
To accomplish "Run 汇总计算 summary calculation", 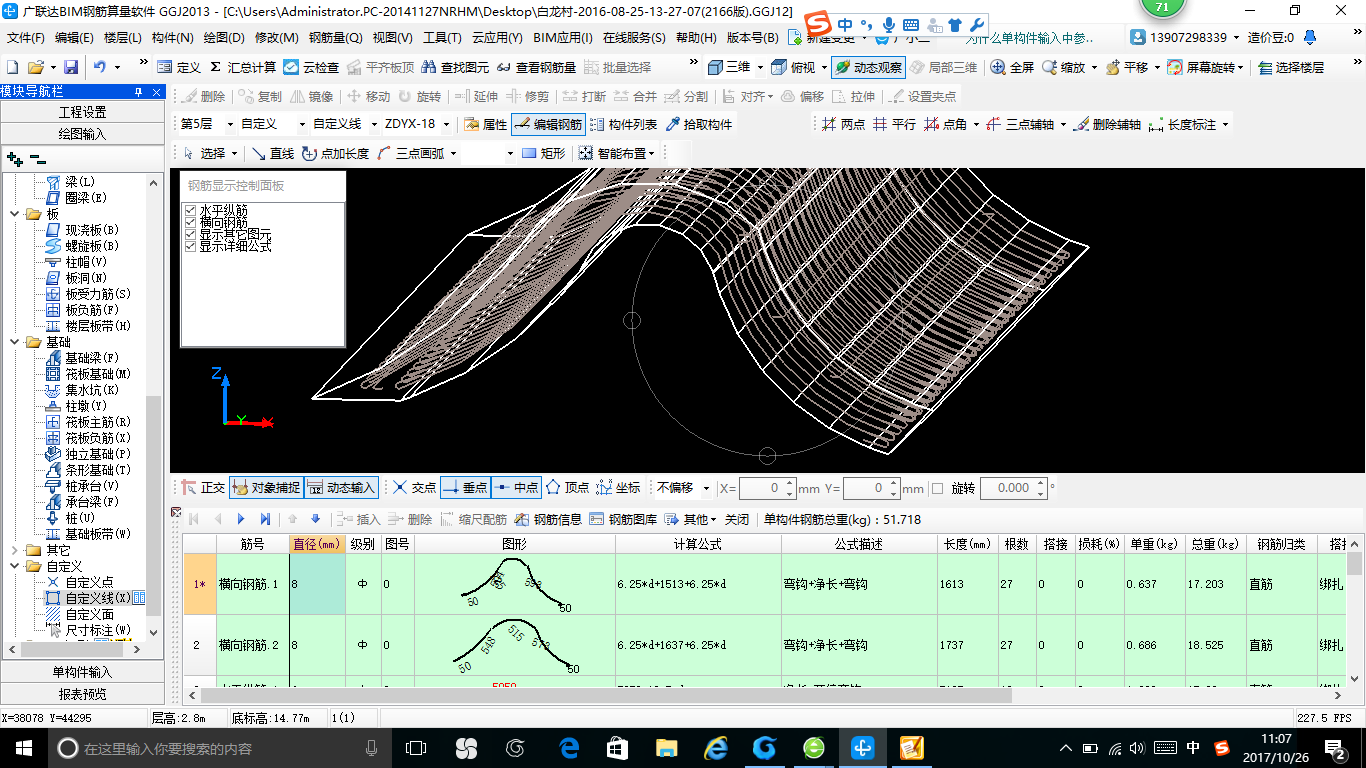I will (x=242, y=67).
